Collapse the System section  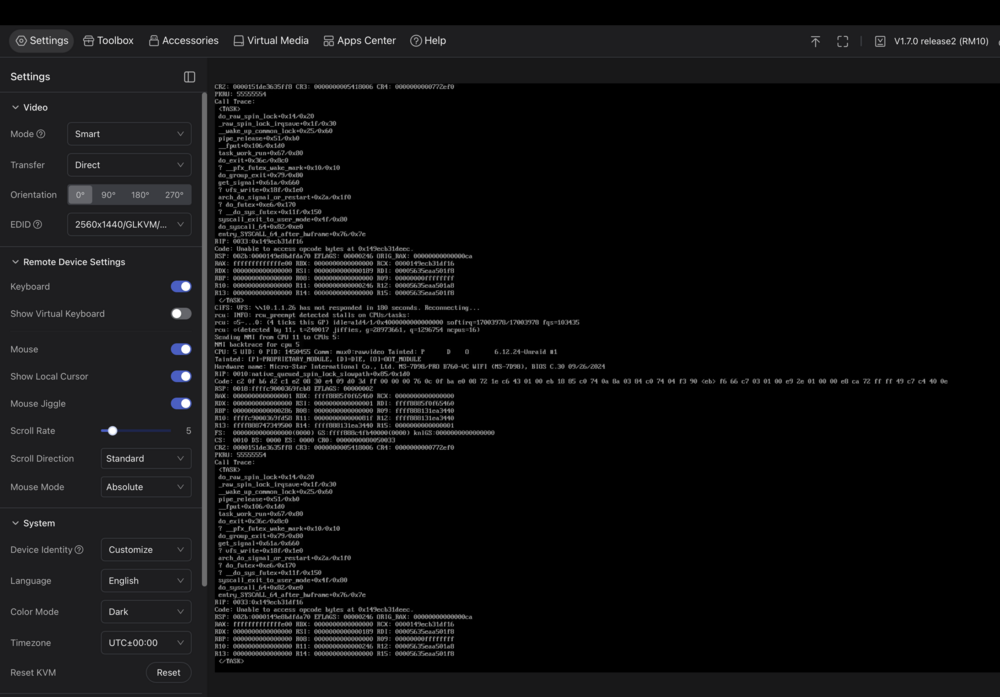(33, 523)
